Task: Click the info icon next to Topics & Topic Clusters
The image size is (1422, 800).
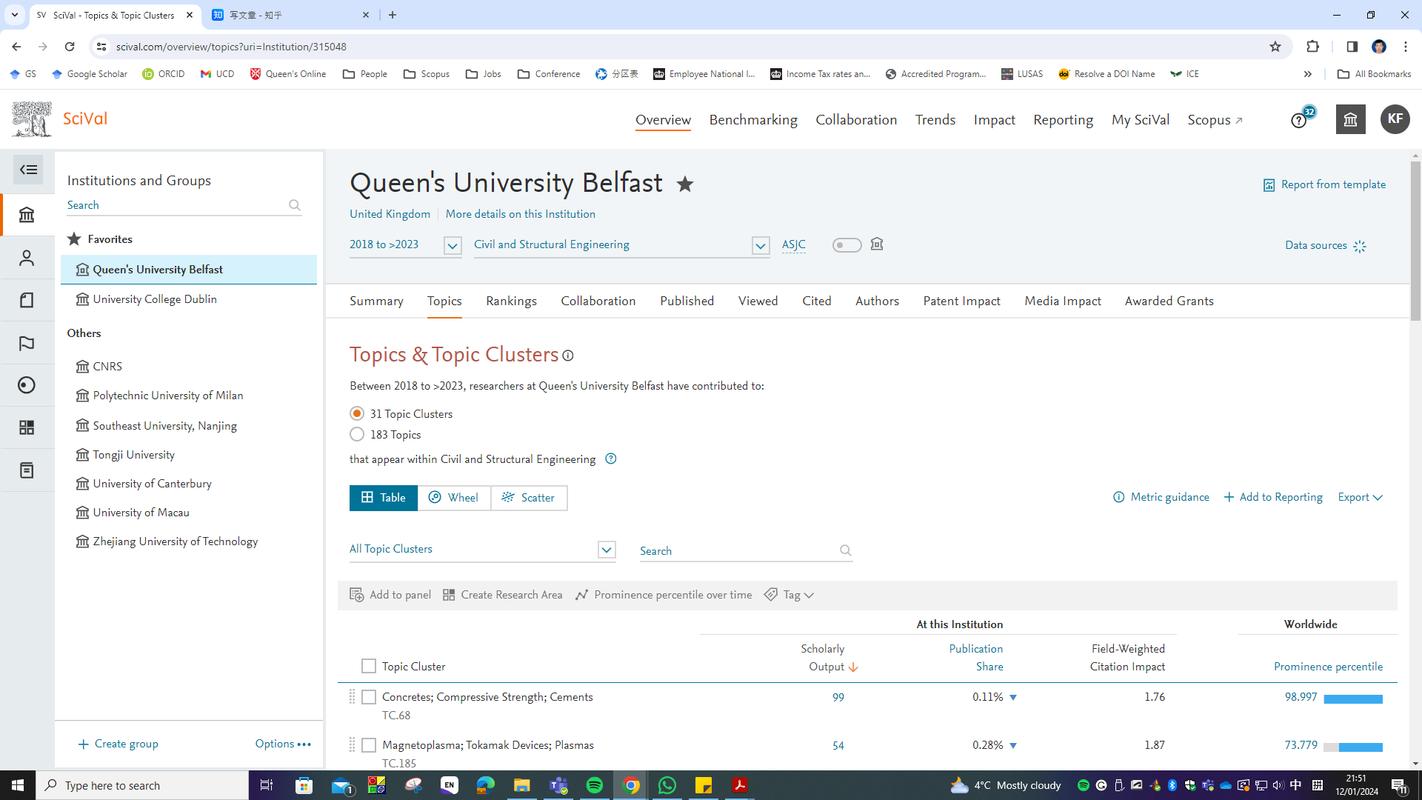Action: 568,355
